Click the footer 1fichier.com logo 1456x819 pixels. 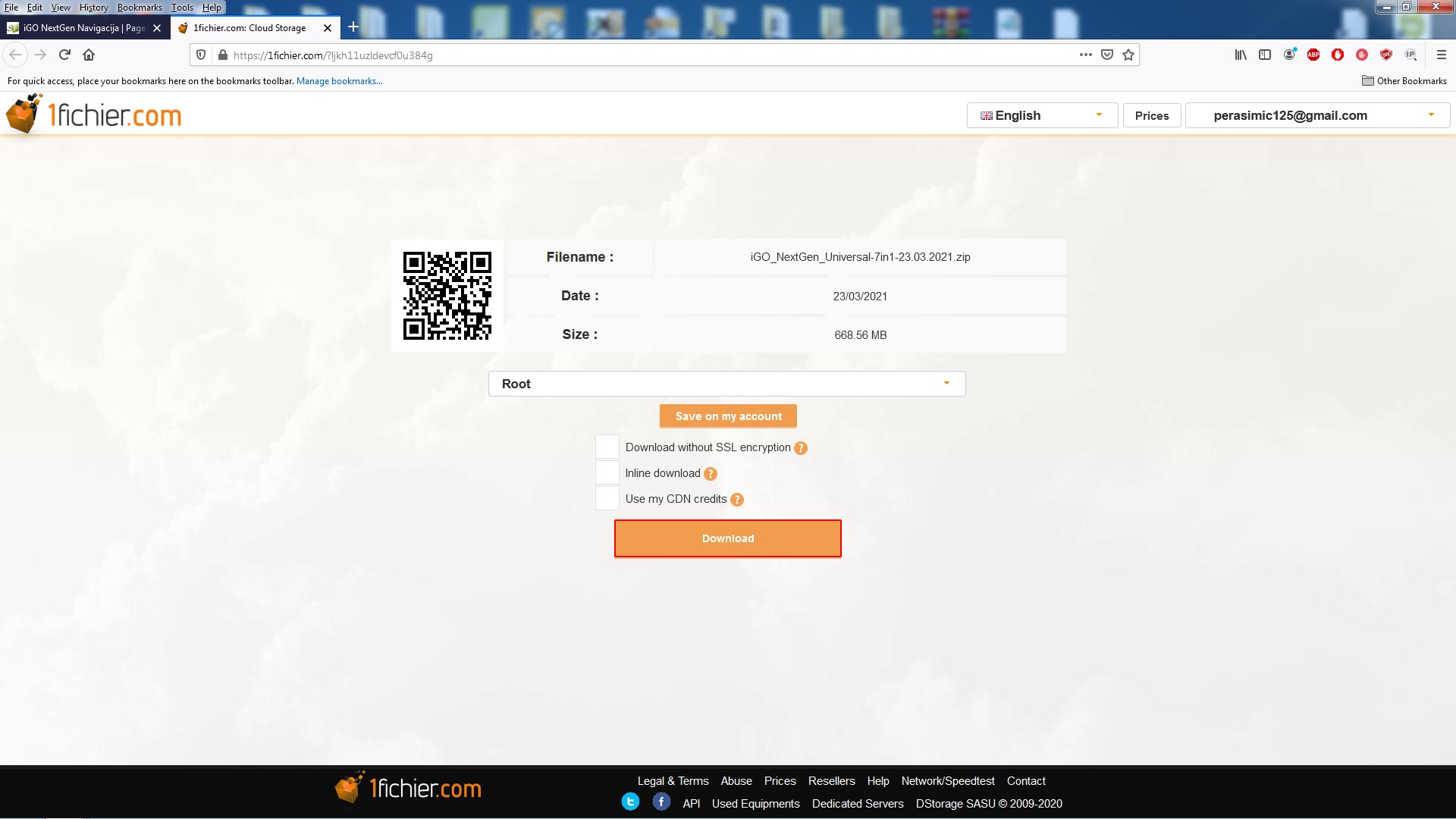(x=408, y=789)
